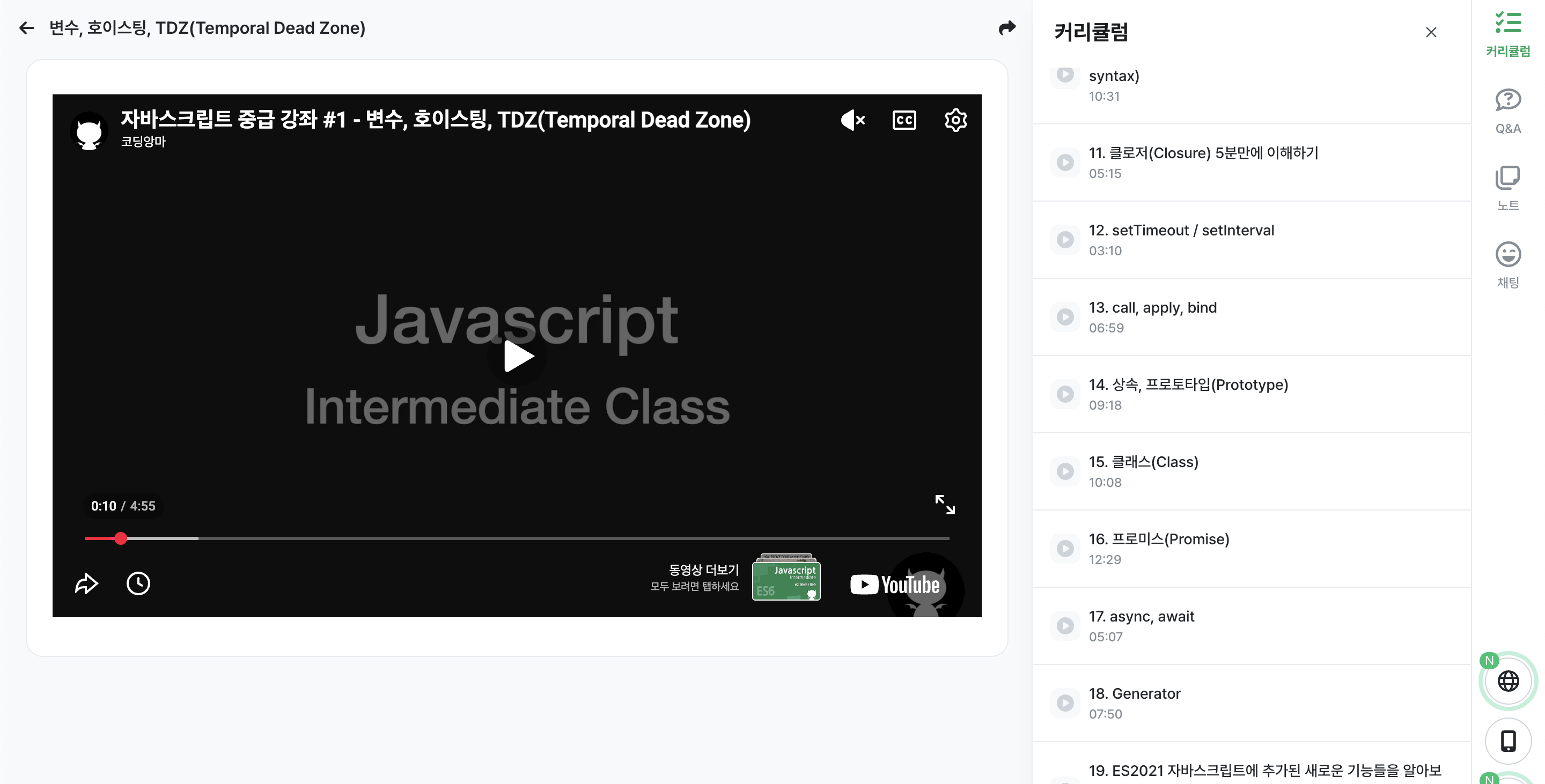This screenshot has height=784, width=1545.
Task: Click the YouTube logo in the player
Action: pos(895,585)
